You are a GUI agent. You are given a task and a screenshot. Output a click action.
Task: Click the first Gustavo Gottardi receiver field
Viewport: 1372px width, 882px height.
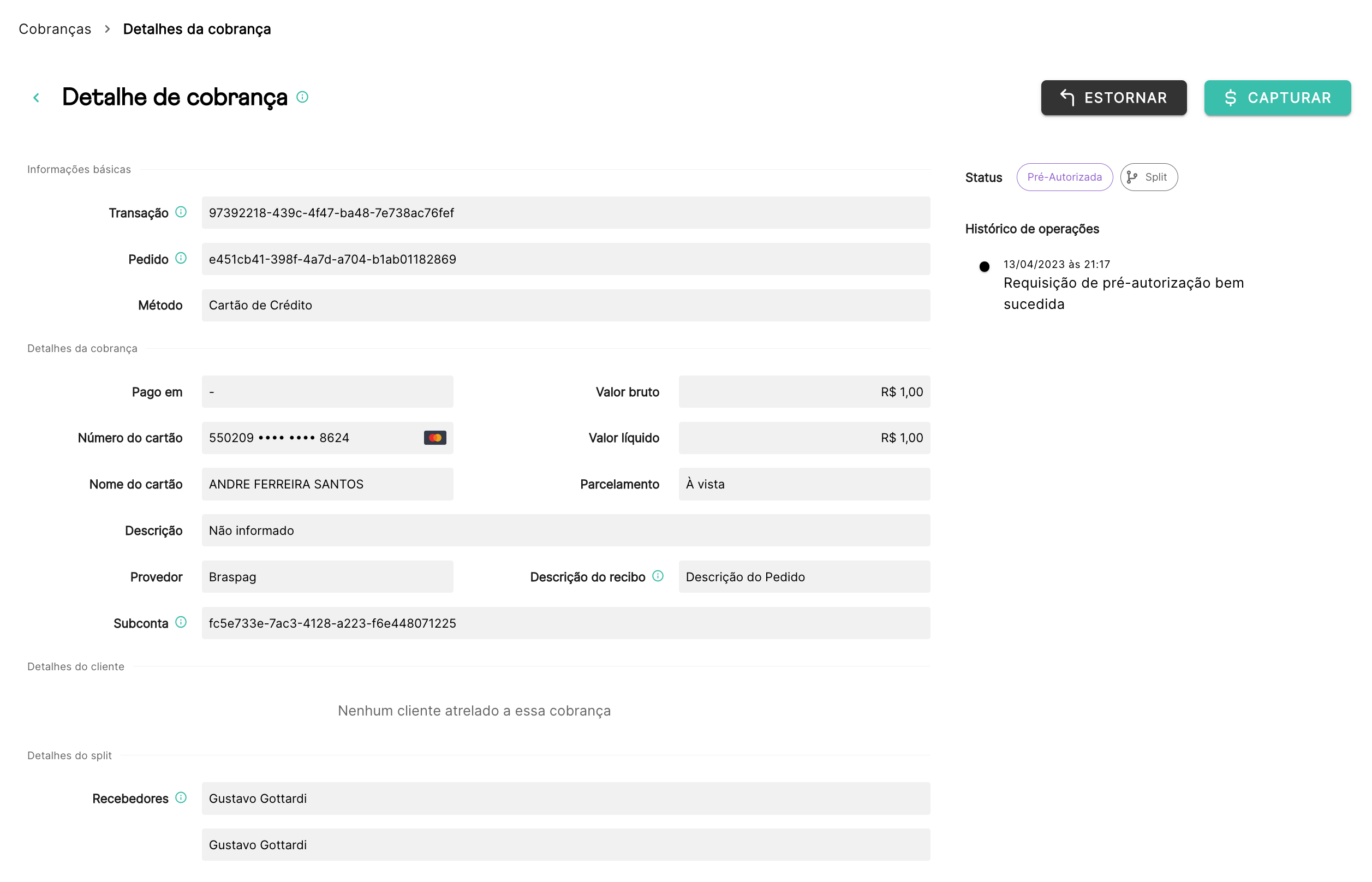(566, 798)
